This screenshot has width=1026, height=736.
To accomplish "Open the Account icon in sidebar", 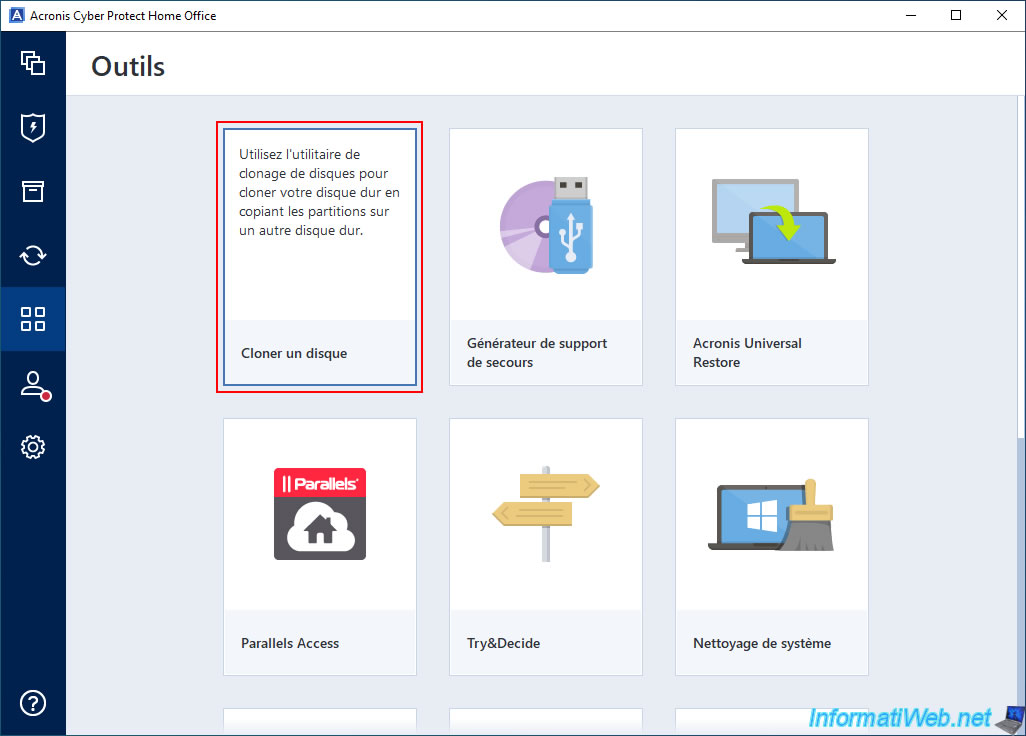I will tap(33, 384).
